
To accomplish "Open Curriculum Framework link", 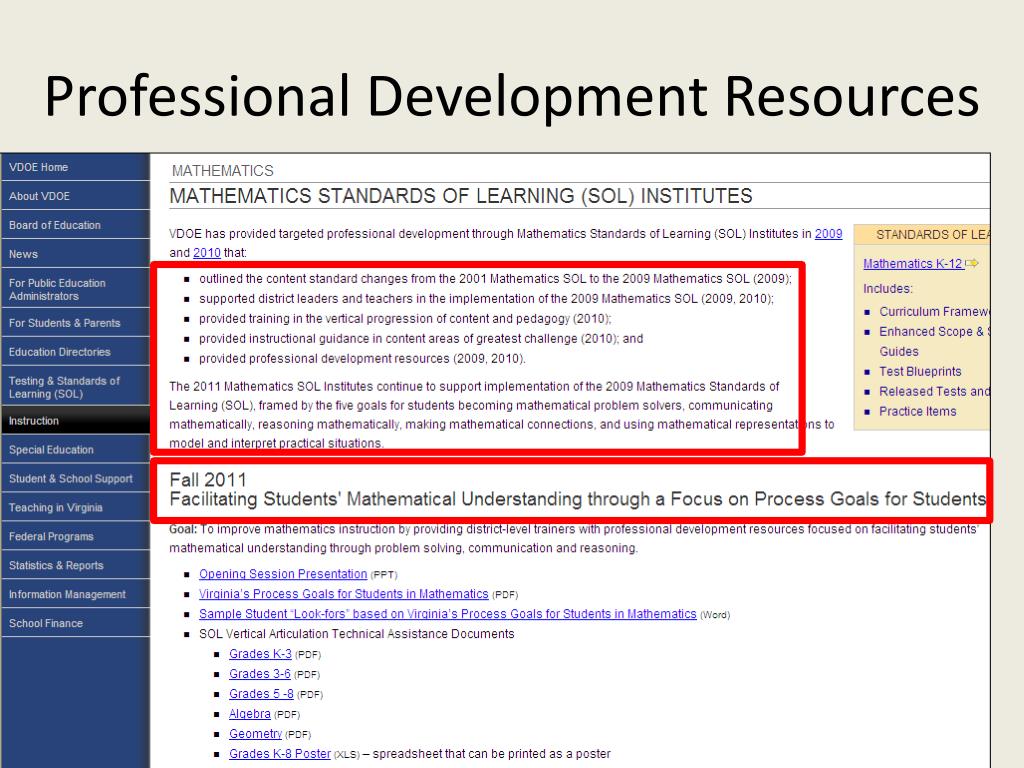I will coord(934,312).
